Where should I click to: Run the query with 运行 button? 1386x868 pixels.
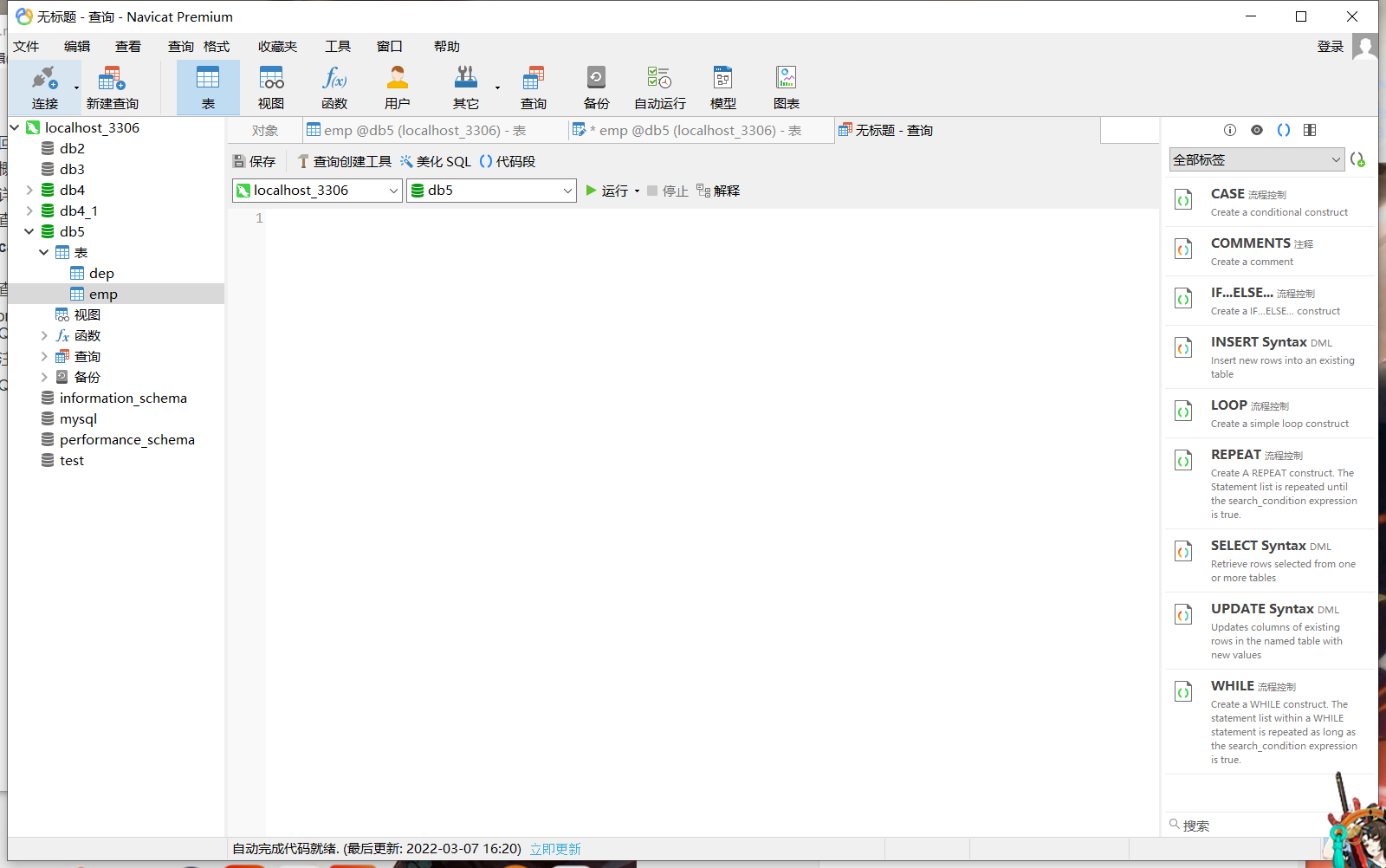(x=606, y=191)
